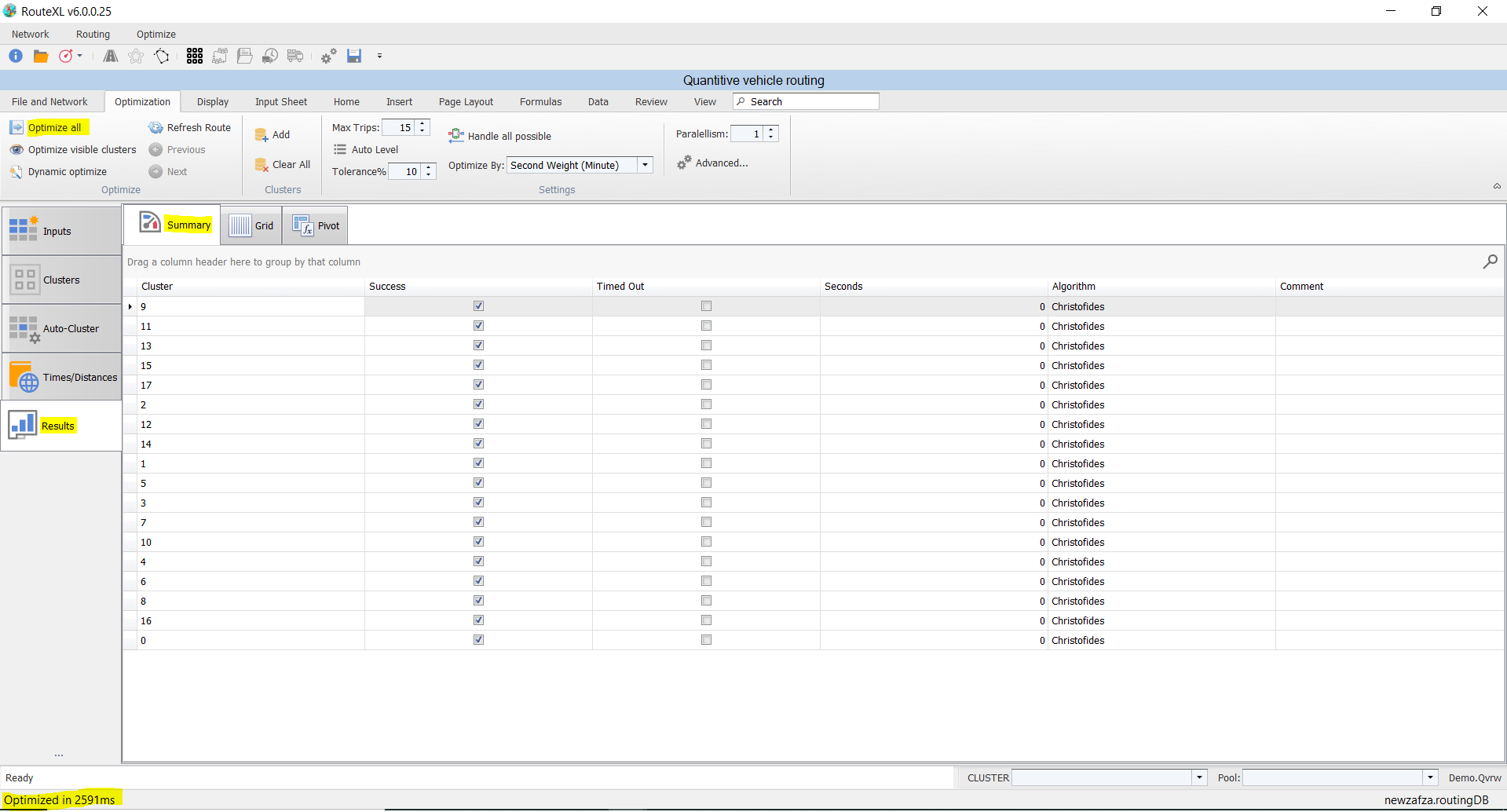Click the truck with clock icon

(270, 56)
